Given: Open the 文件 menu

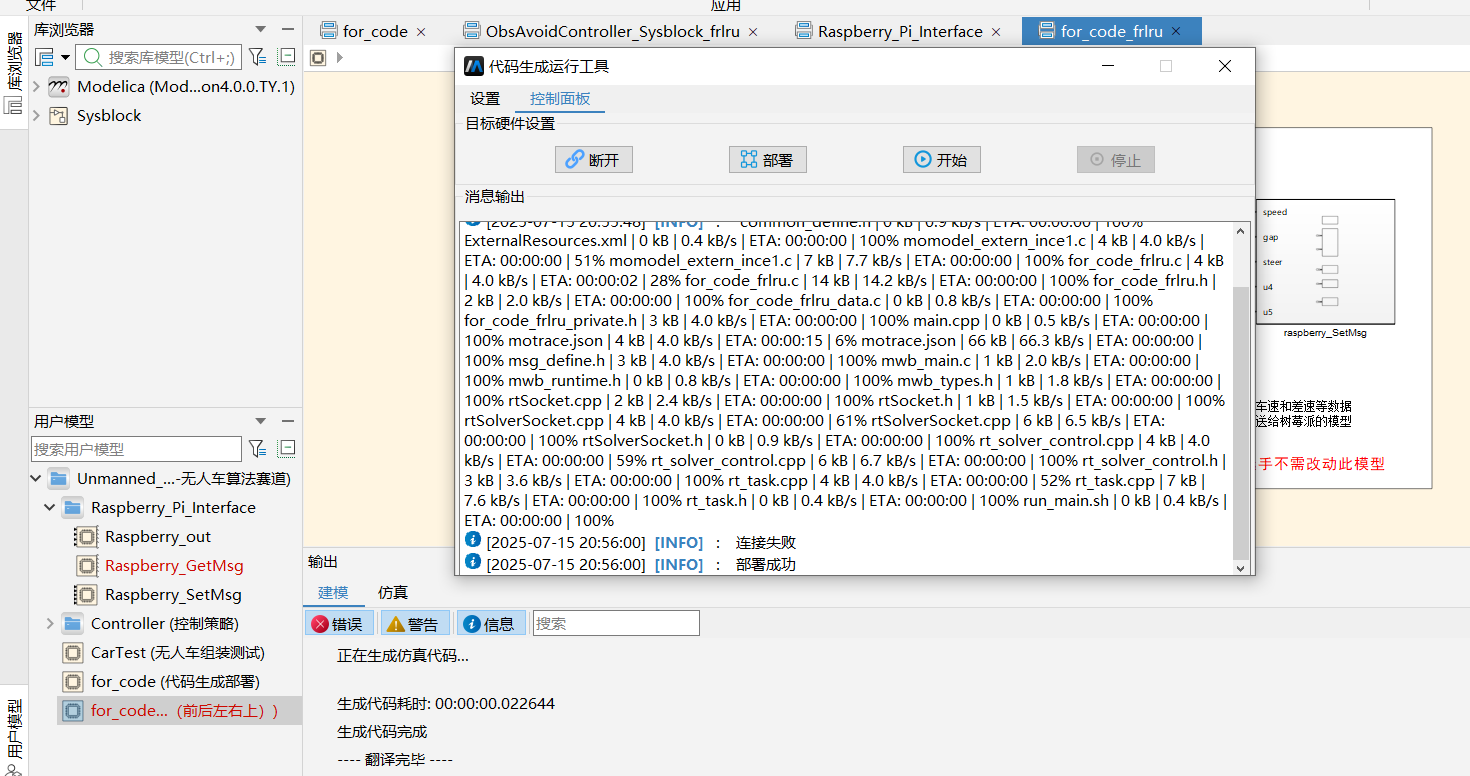Looking at the screenshot, I should click(41, 5).
